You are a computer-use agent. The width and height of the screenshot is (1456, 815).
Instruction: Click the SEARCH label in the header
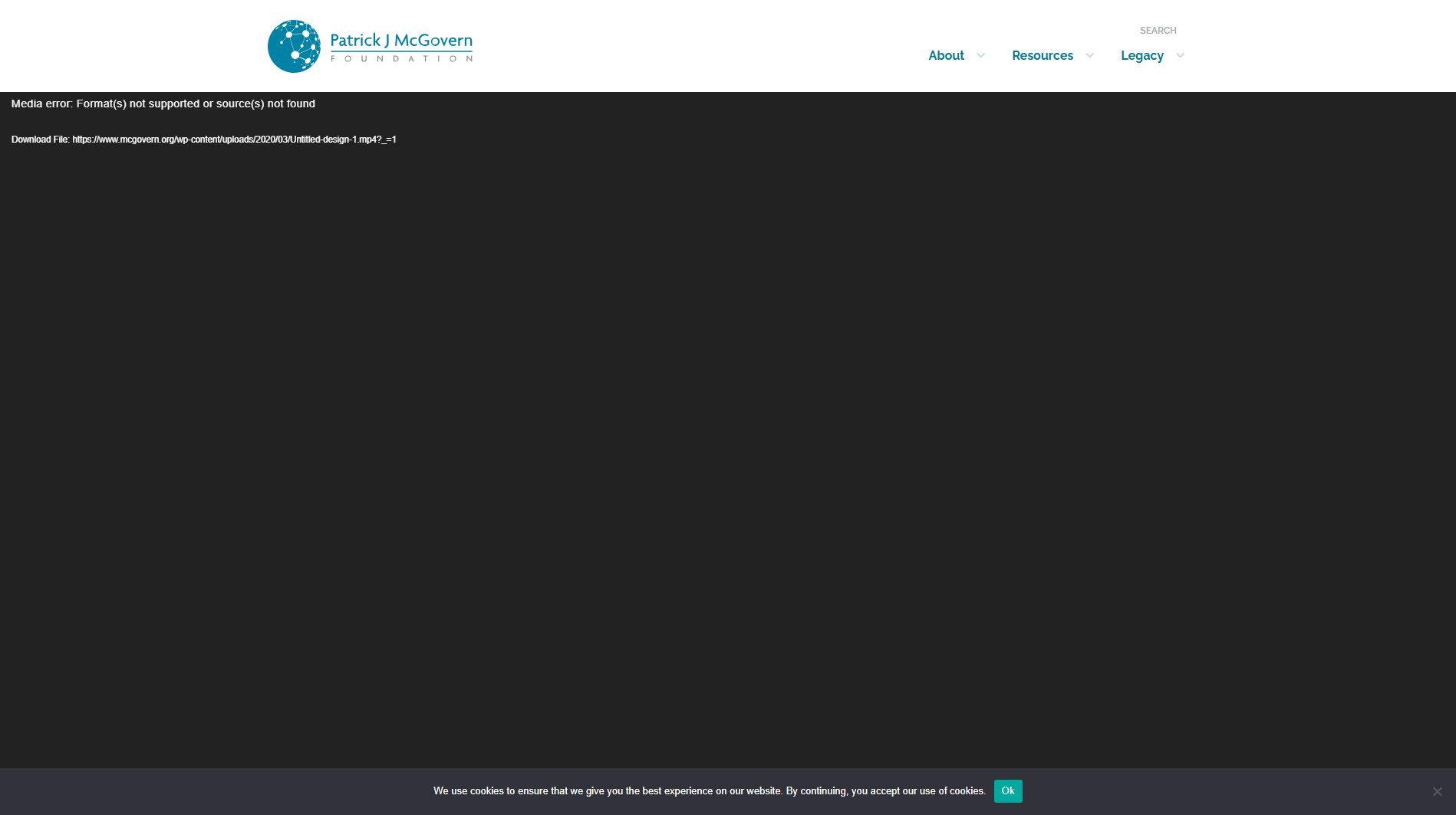[1158, 31]
